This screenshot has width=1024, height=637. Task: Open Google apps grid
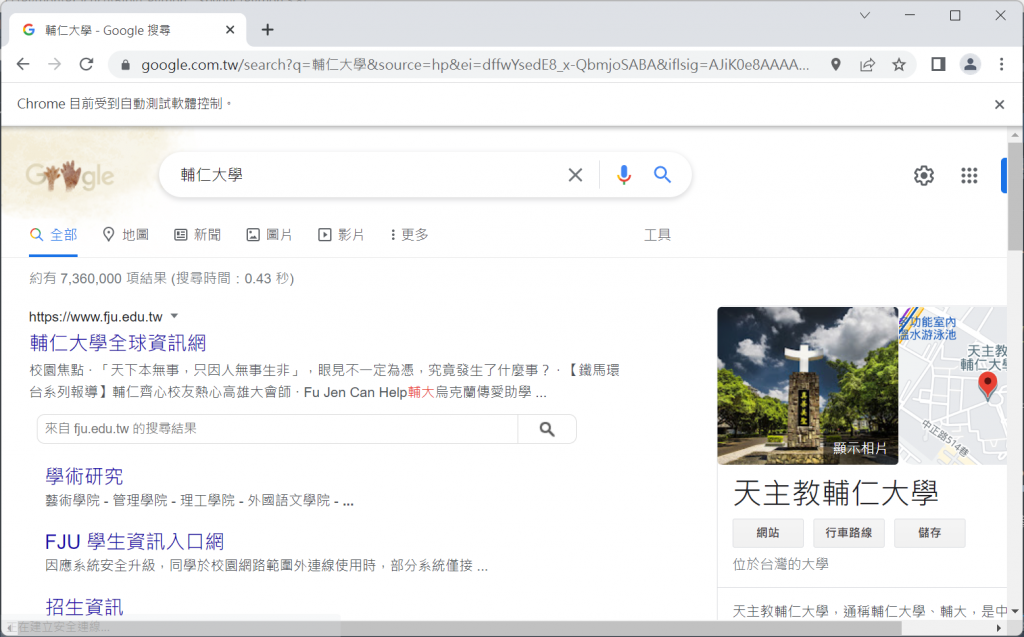point(969,175)
